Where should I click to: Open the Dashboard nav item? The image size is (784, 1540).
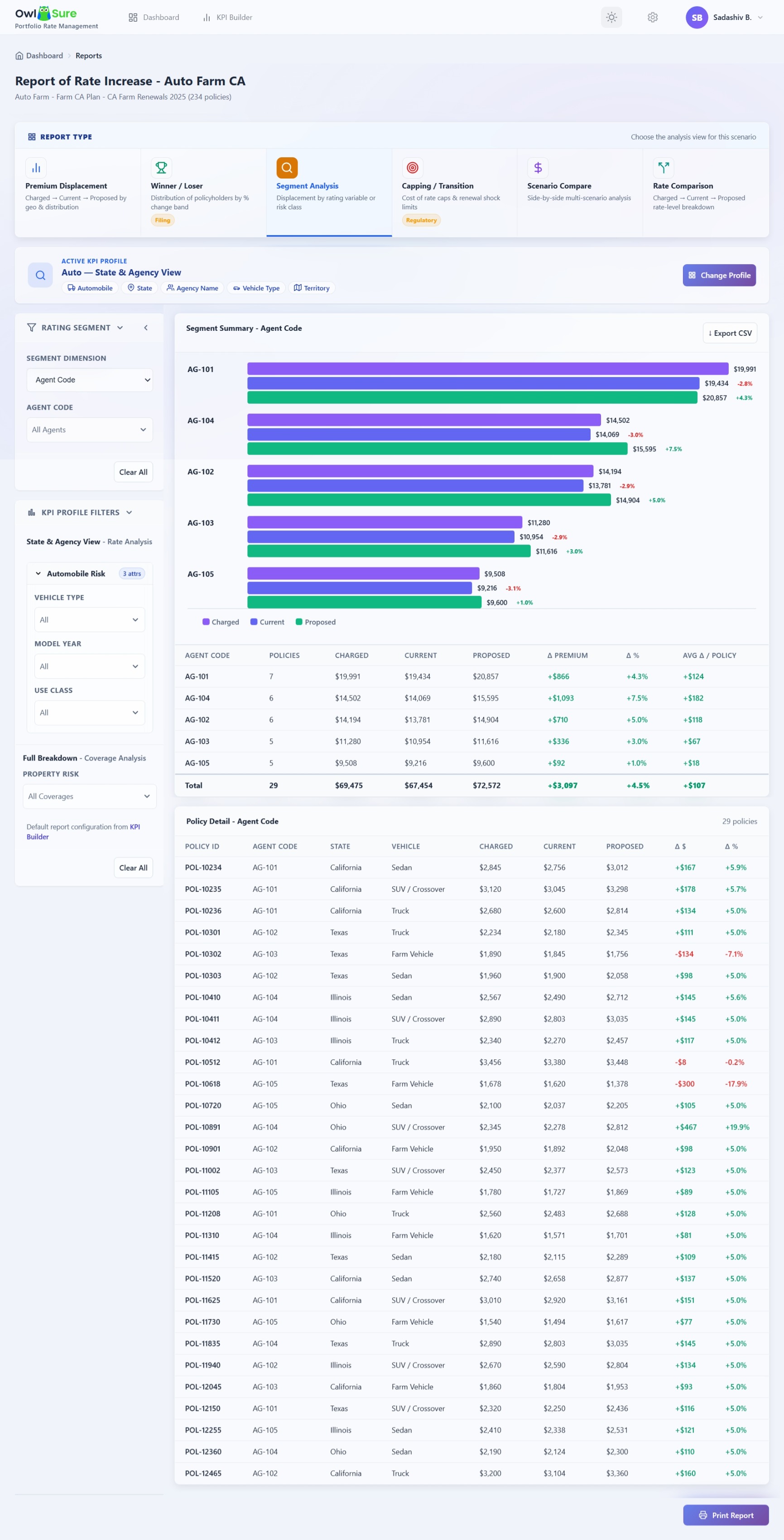tap(154, 17)
